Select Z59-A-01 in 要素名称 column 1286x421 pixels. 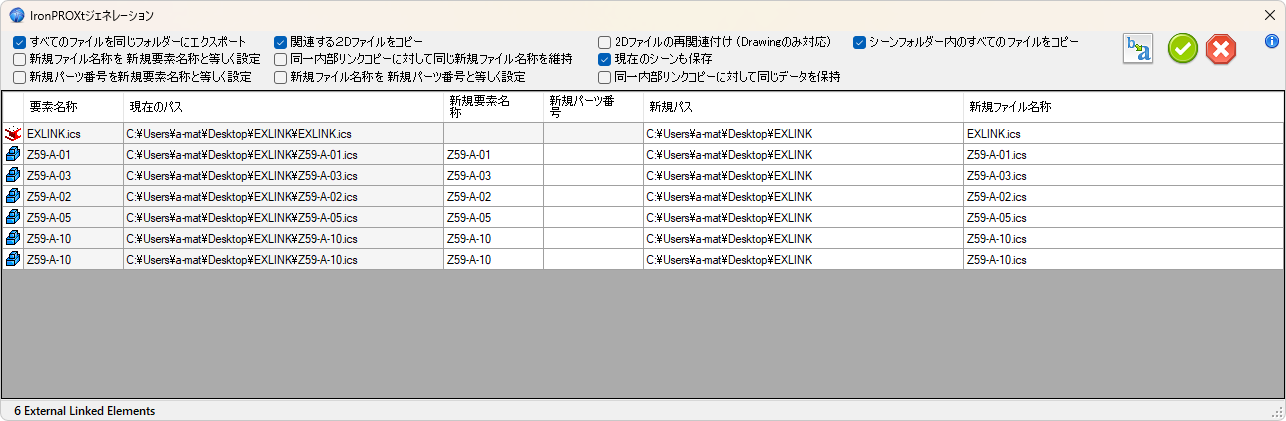73,154
